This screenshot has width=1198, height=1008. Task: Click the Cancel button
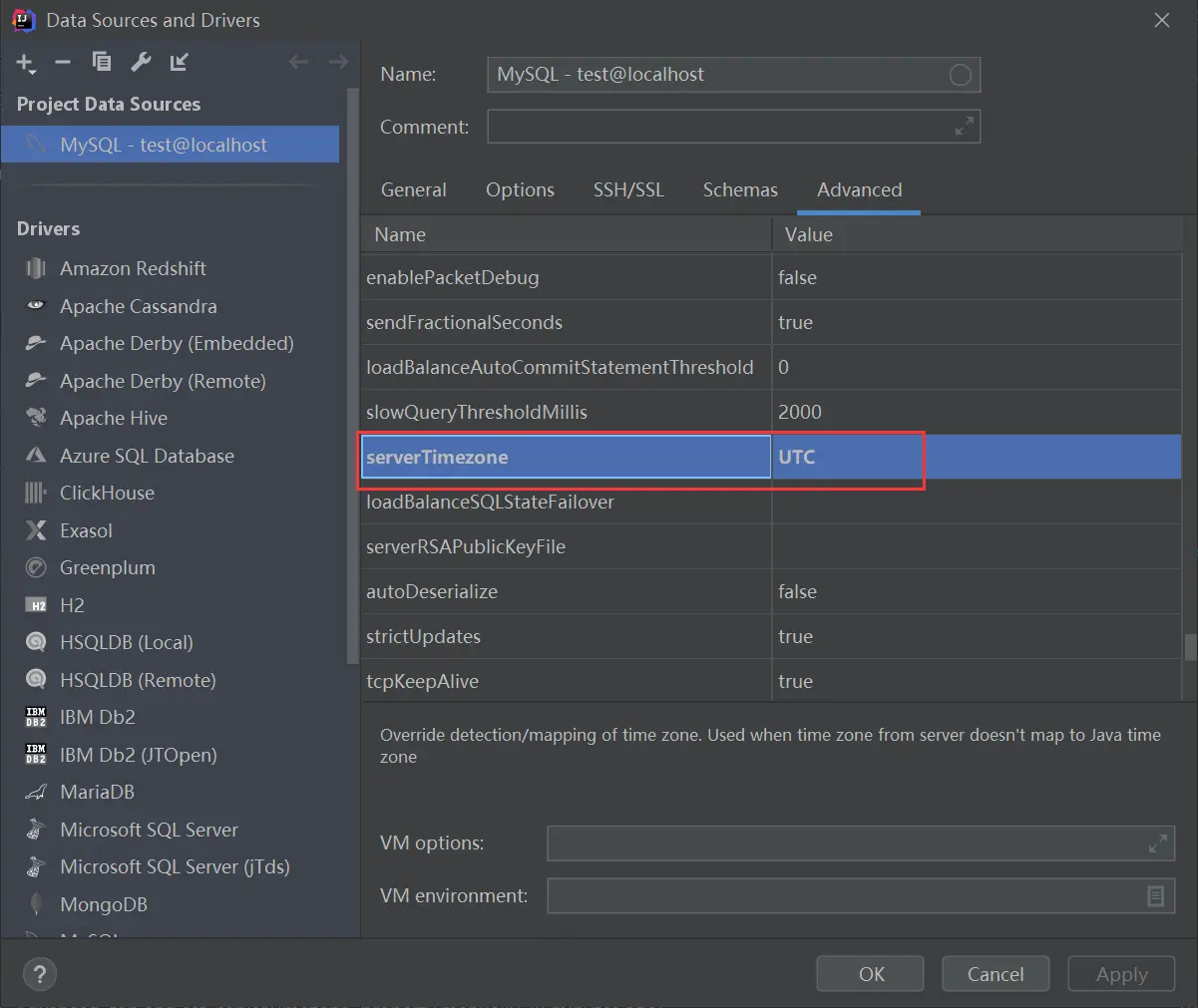(x=995, y=974)
